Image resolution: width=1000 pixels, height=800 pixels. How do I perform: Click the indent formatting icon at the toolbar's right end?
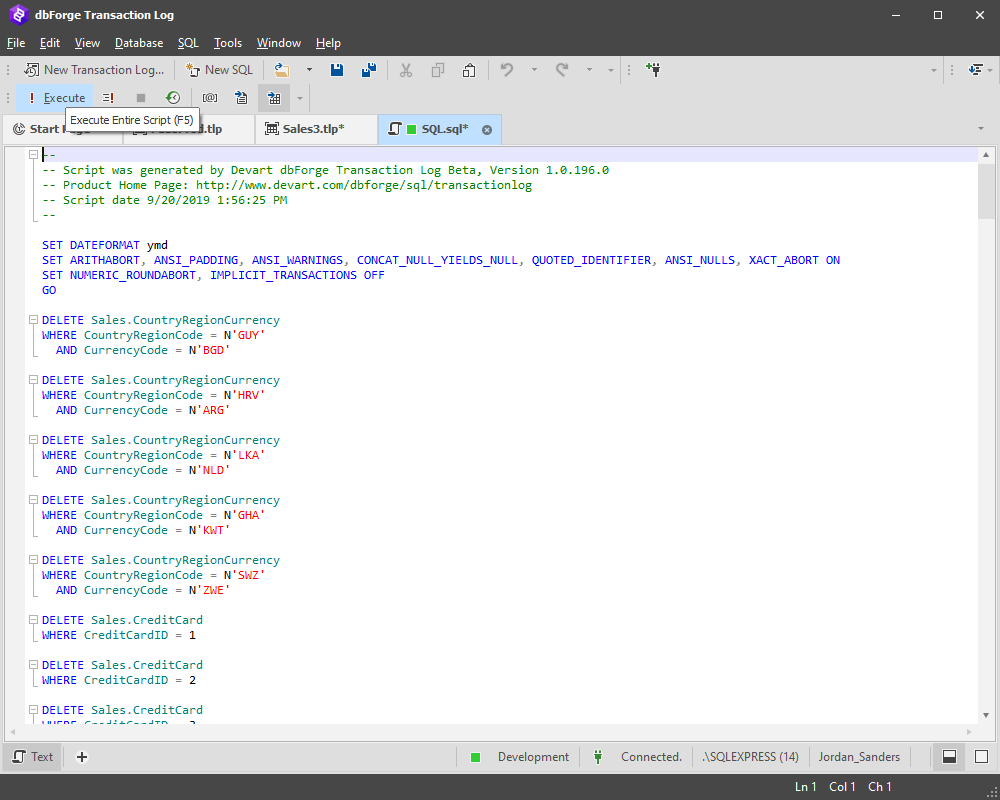click(975, 70)
